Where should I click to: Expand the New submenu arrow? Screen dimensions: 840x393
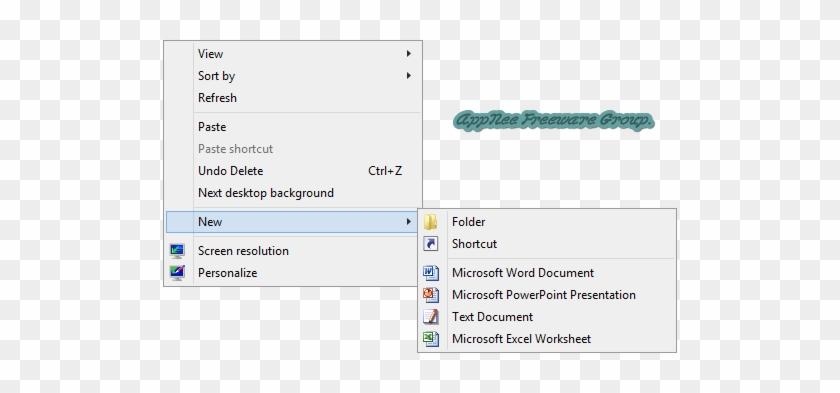pyautogui.click(x=409, y=222)
